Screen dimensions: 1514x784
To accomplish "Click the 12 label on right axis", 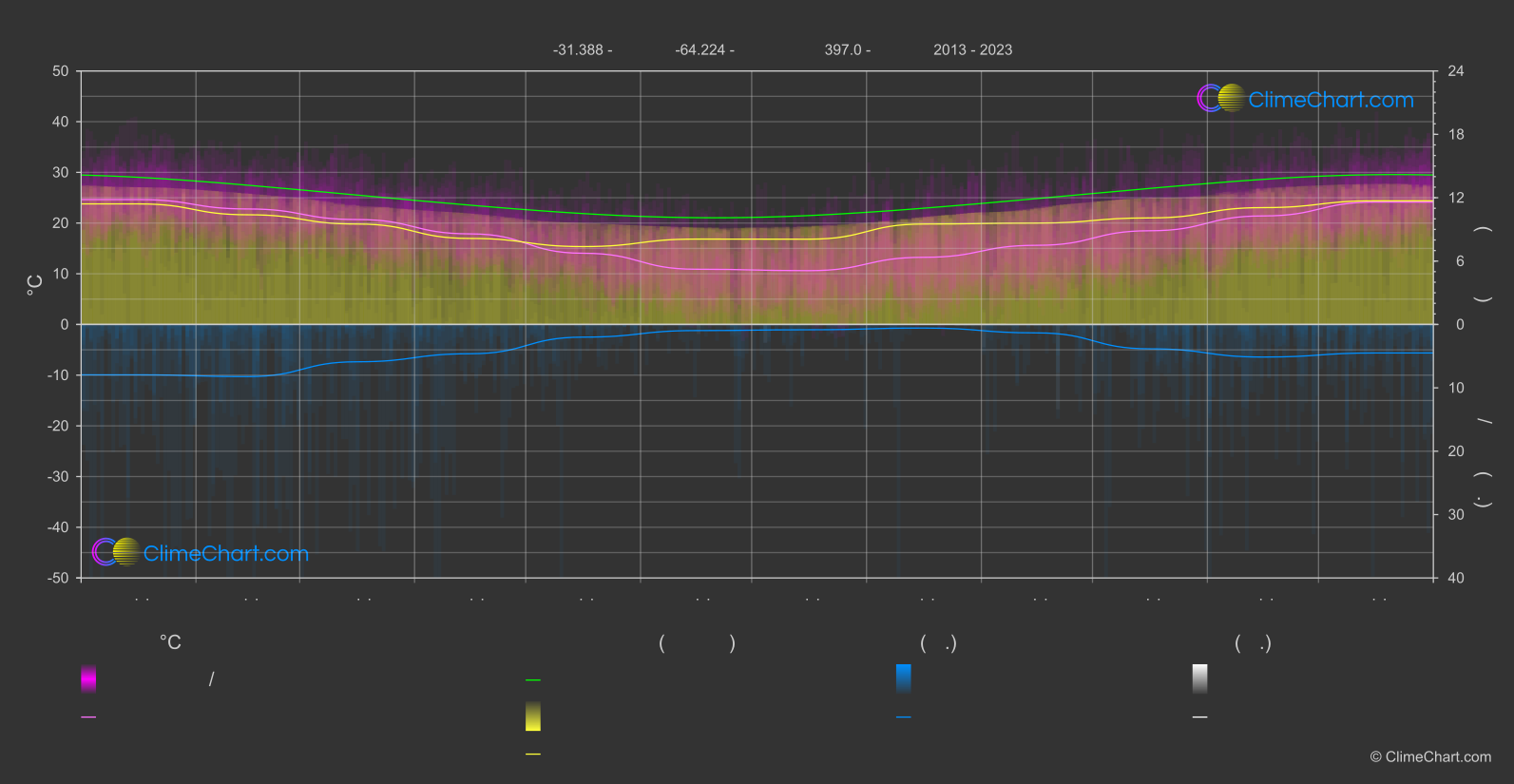I will pyautogui.click(x=1456, y=198).
